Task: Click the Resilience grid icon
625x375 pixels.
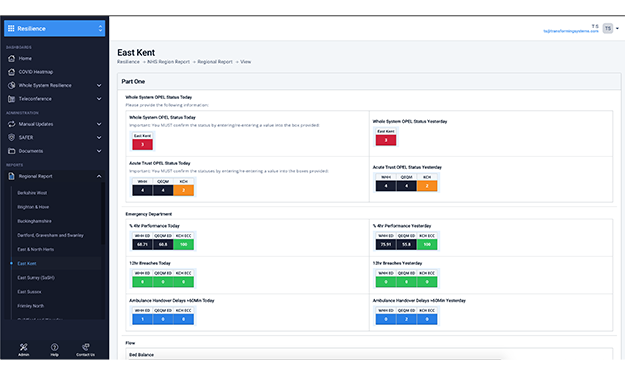Action: (11, 28)
